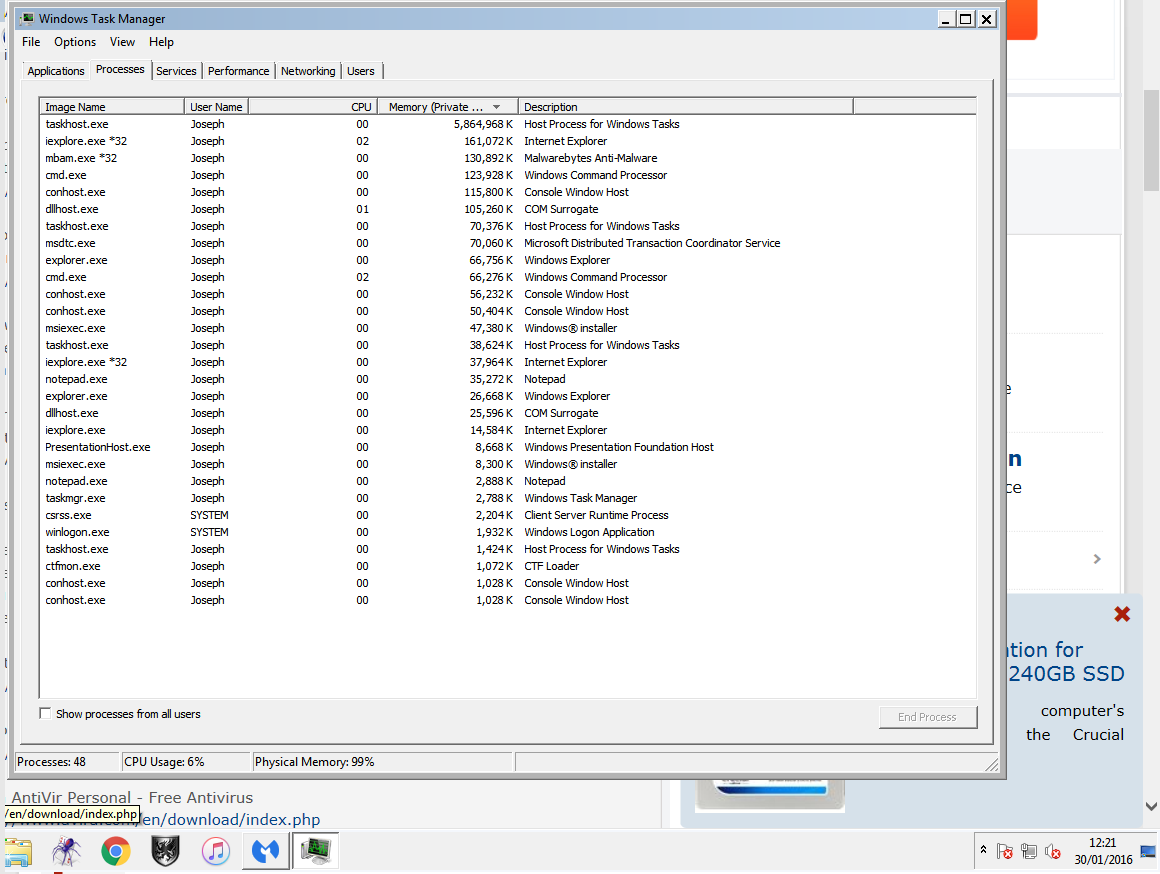This screenshot has height=874, width=1160.
Task: Select the msdtc.exe process row
Action: [x=508, y=243]
